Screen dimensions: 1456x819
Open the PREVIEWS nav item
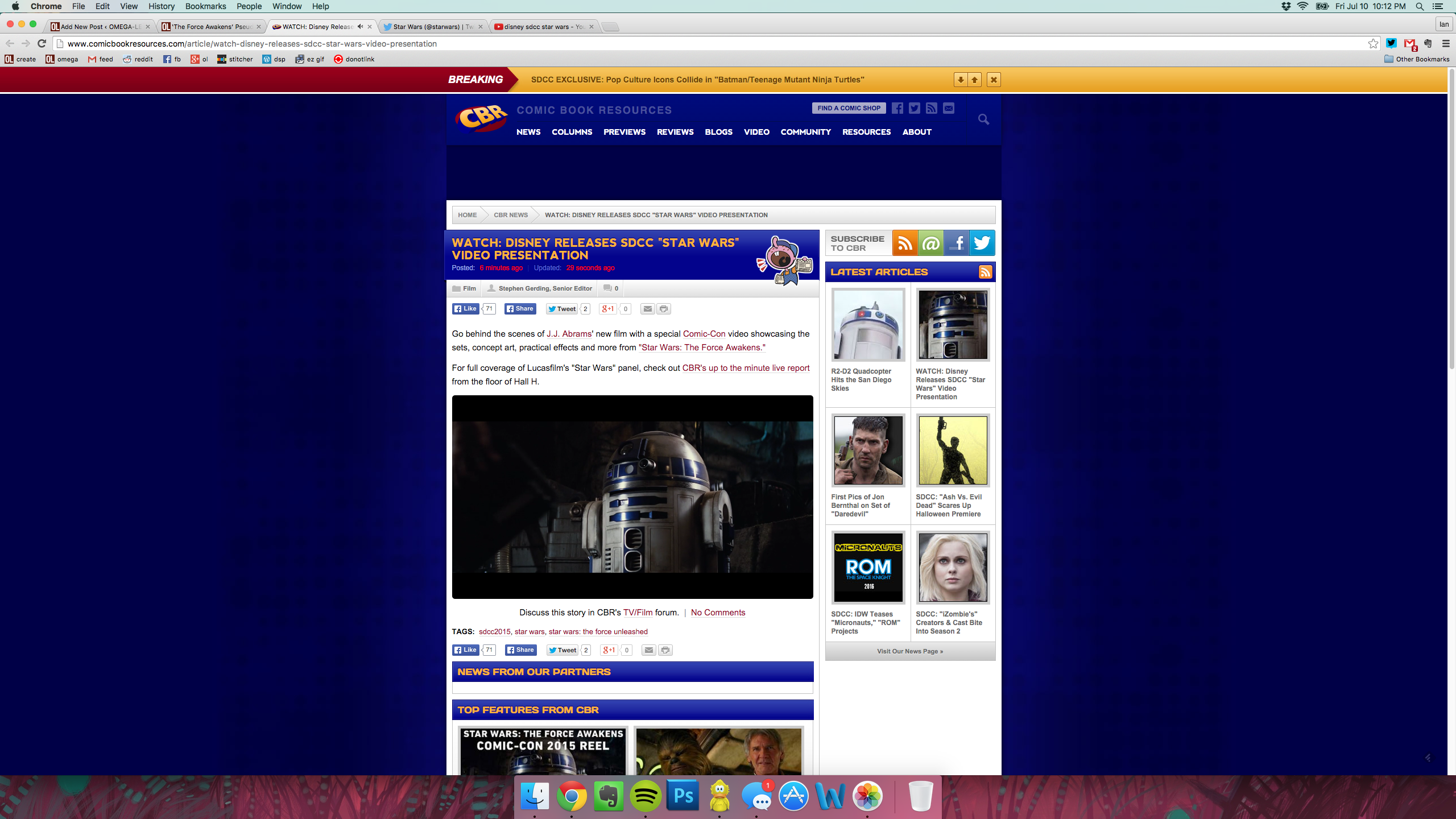tap(624, 132)
